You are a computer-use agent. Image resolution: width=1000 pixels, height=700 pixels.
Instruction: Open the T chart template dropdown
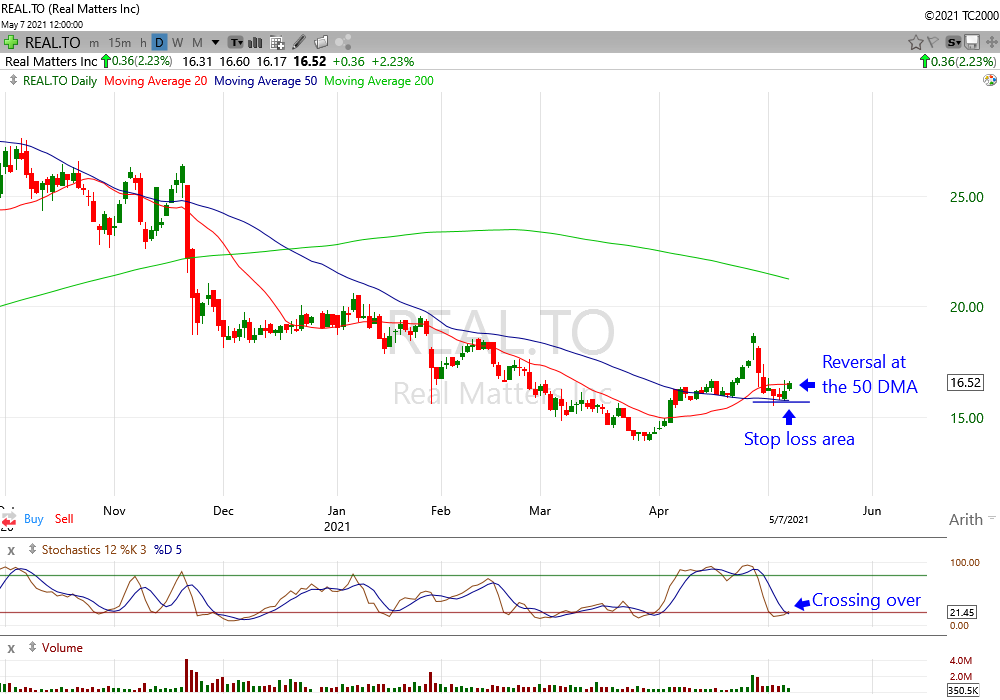point(236,43)
